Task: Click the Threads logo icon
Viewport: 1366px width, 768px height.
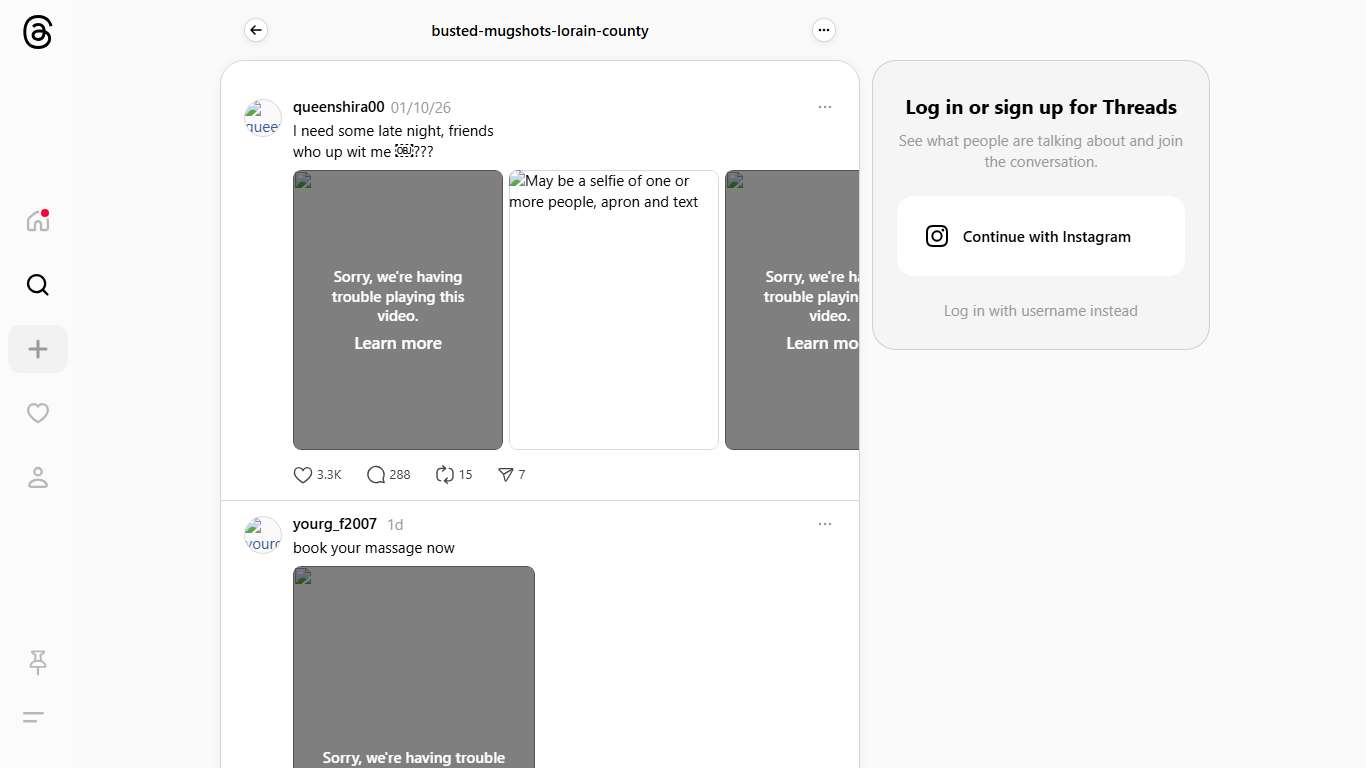Action: point(37,32)
